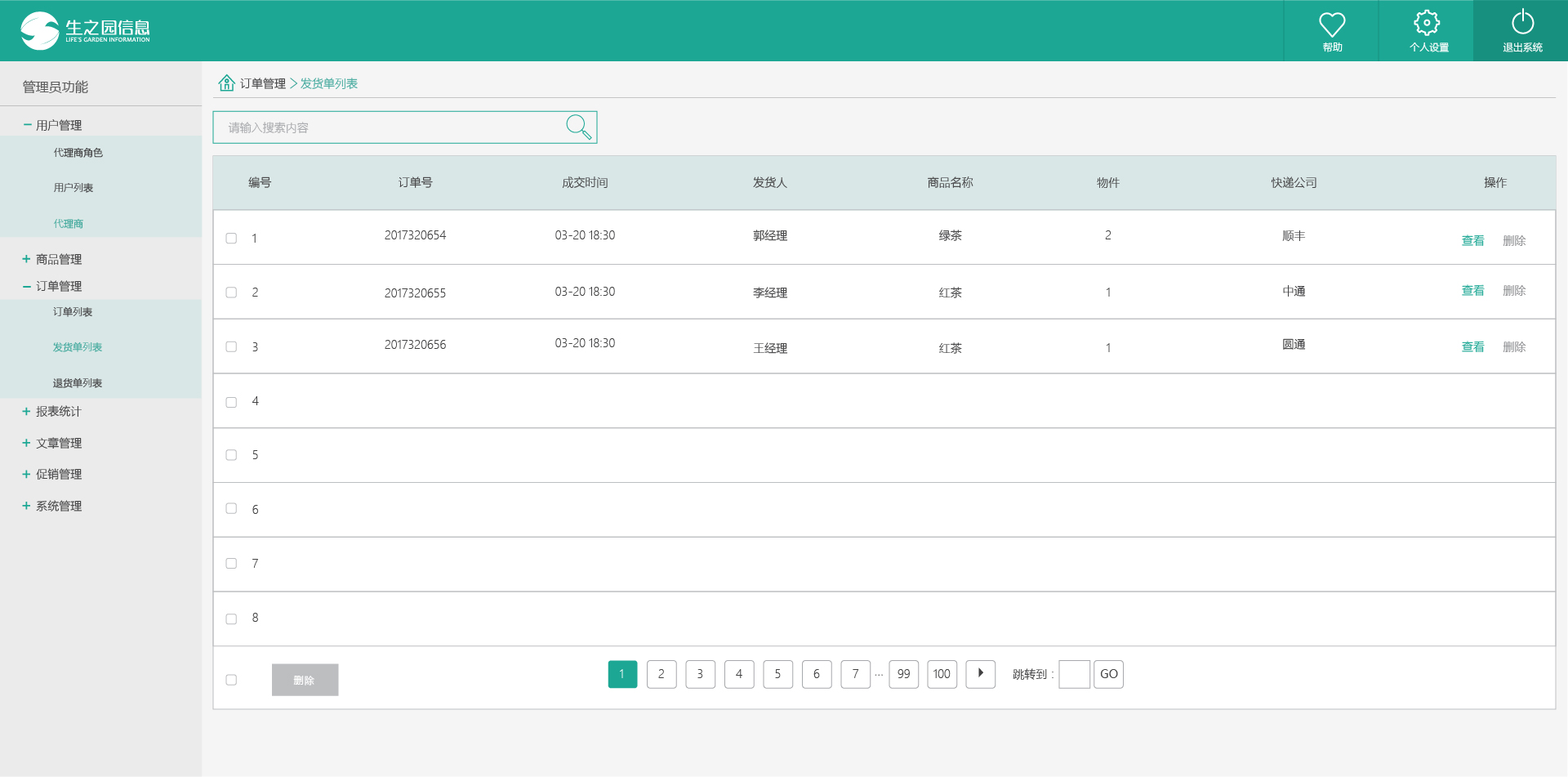Click the gray bulk 删除 button
The width and height of the screenshot is (1568, 777).
[305, 680]
